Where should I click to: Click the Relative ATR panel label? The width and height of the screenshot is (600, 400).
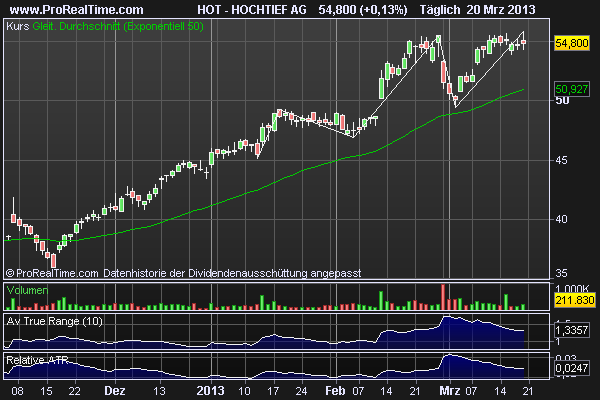pyautogui.click(x=38, y=360)
